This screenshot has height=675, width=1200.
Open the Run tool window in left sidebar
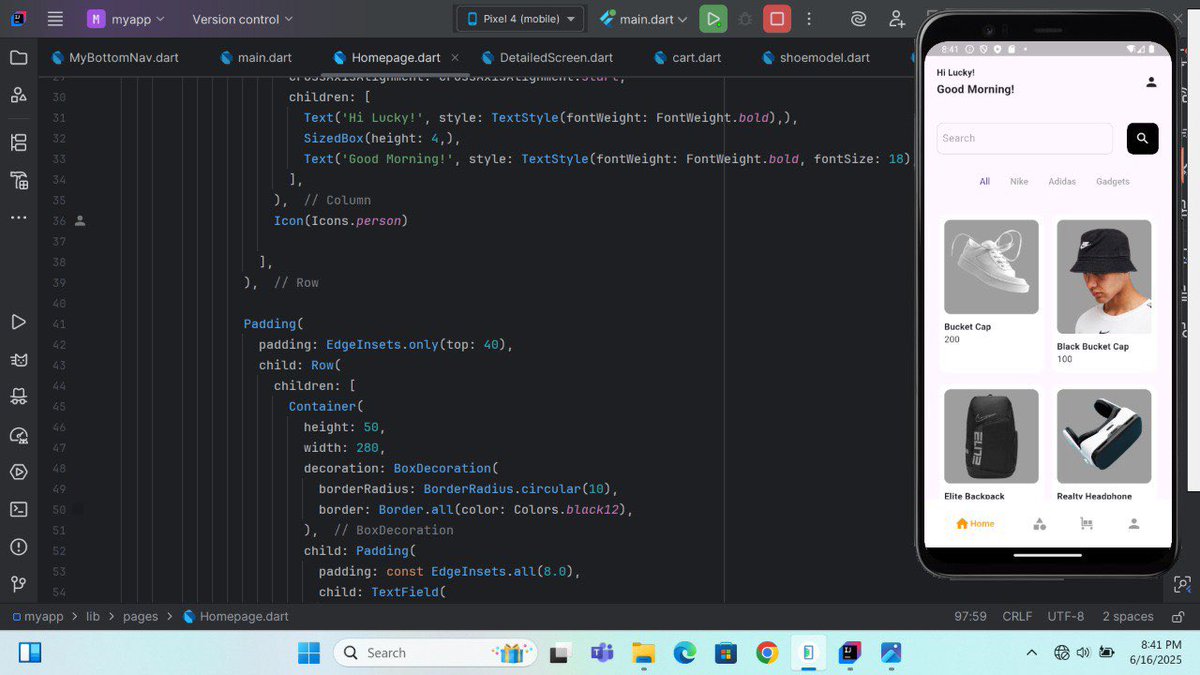coord(18,322)
